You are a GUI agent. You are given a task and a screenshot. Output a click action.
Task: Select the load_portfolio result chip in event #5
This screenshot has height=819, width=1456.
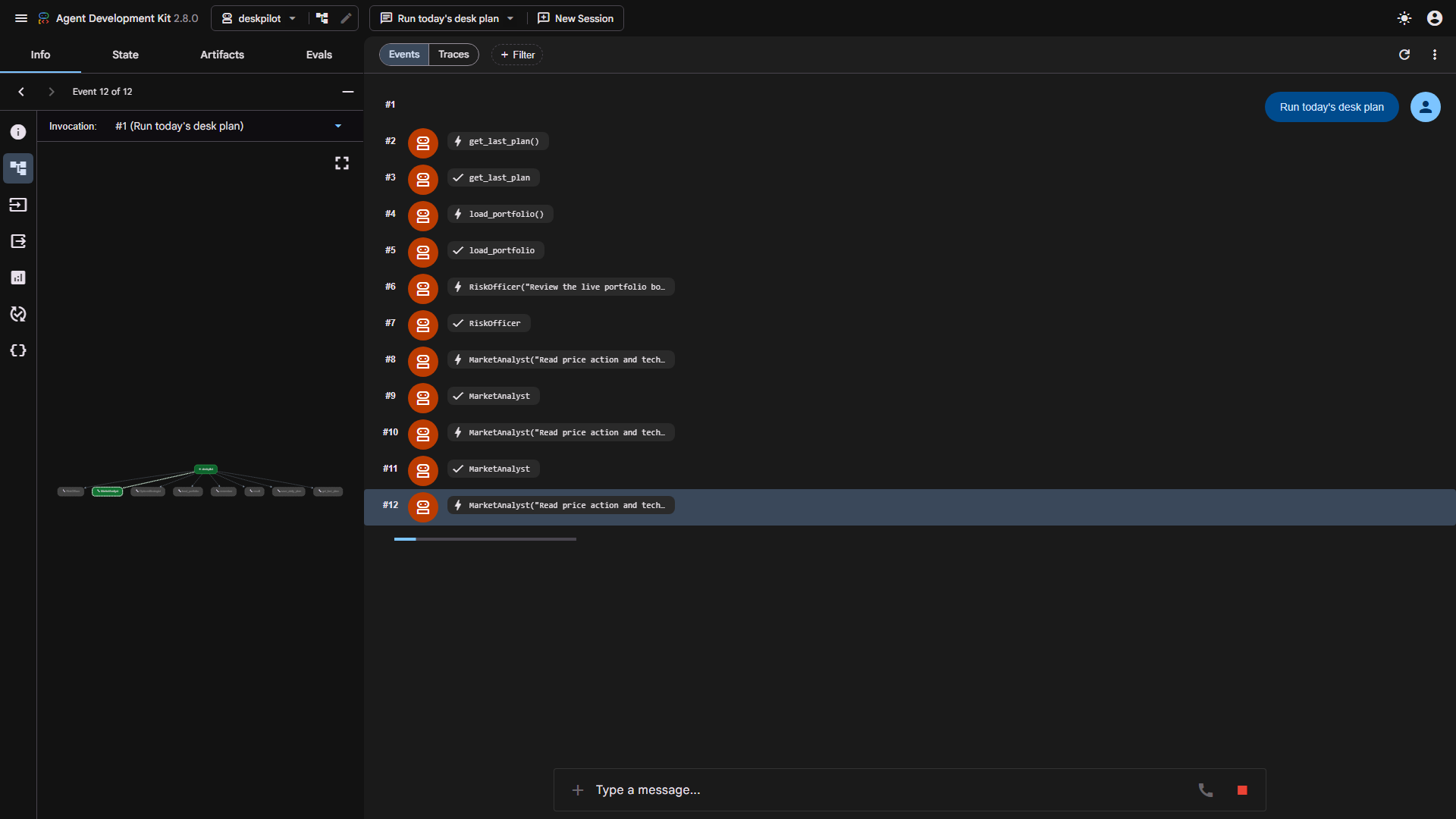click(495, 250)
